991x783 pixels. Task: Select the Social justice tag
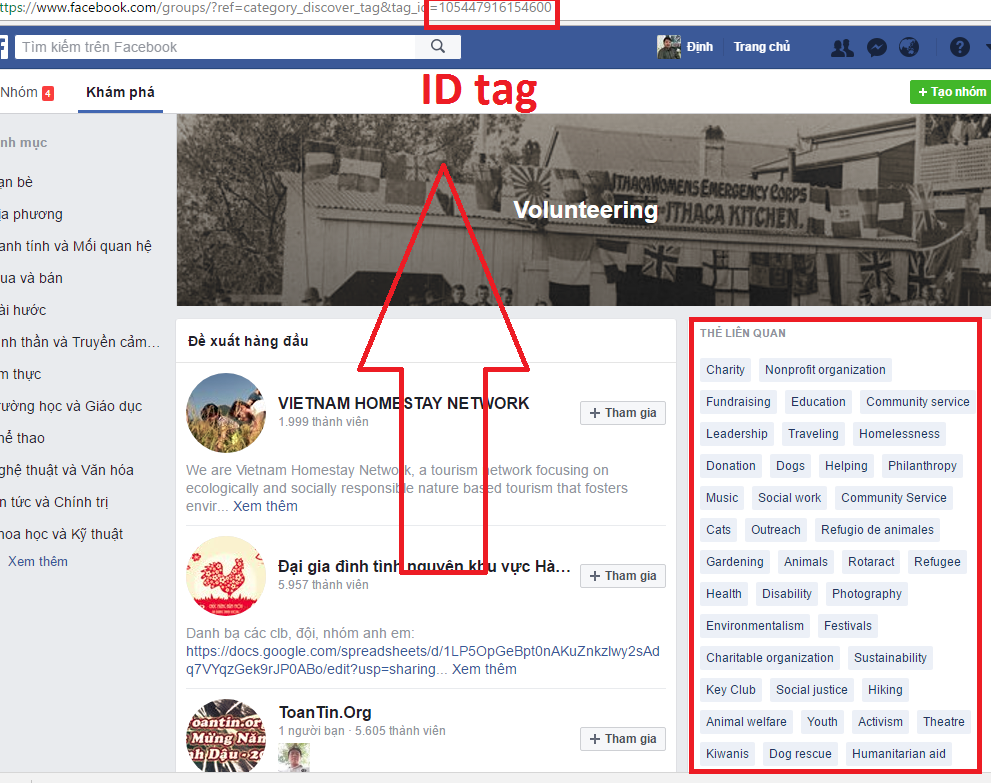click(812, 690)
